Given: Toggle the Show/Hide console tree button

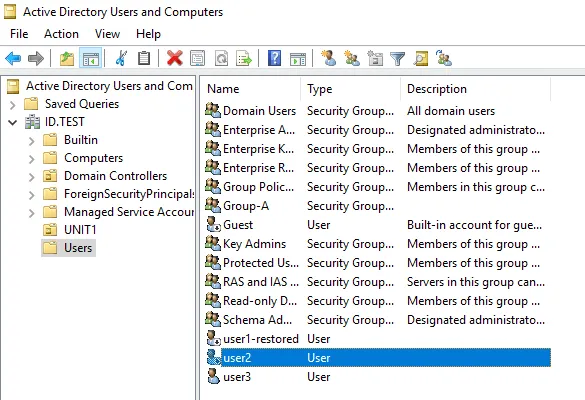Looking at the screenshot, I should coord(91,58).
